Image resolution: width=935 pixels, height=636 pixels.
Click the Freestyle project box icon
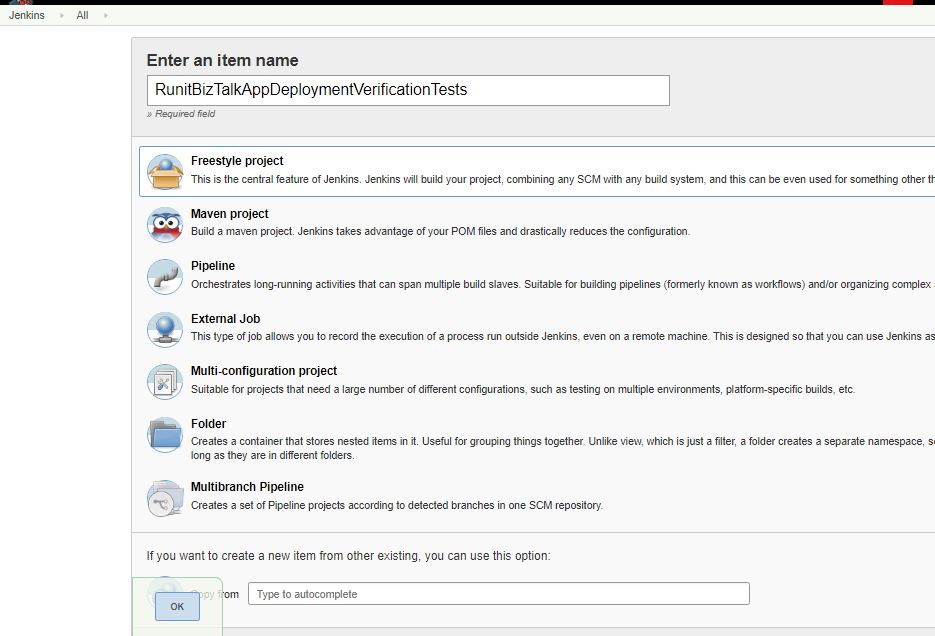tap(165, 172)
